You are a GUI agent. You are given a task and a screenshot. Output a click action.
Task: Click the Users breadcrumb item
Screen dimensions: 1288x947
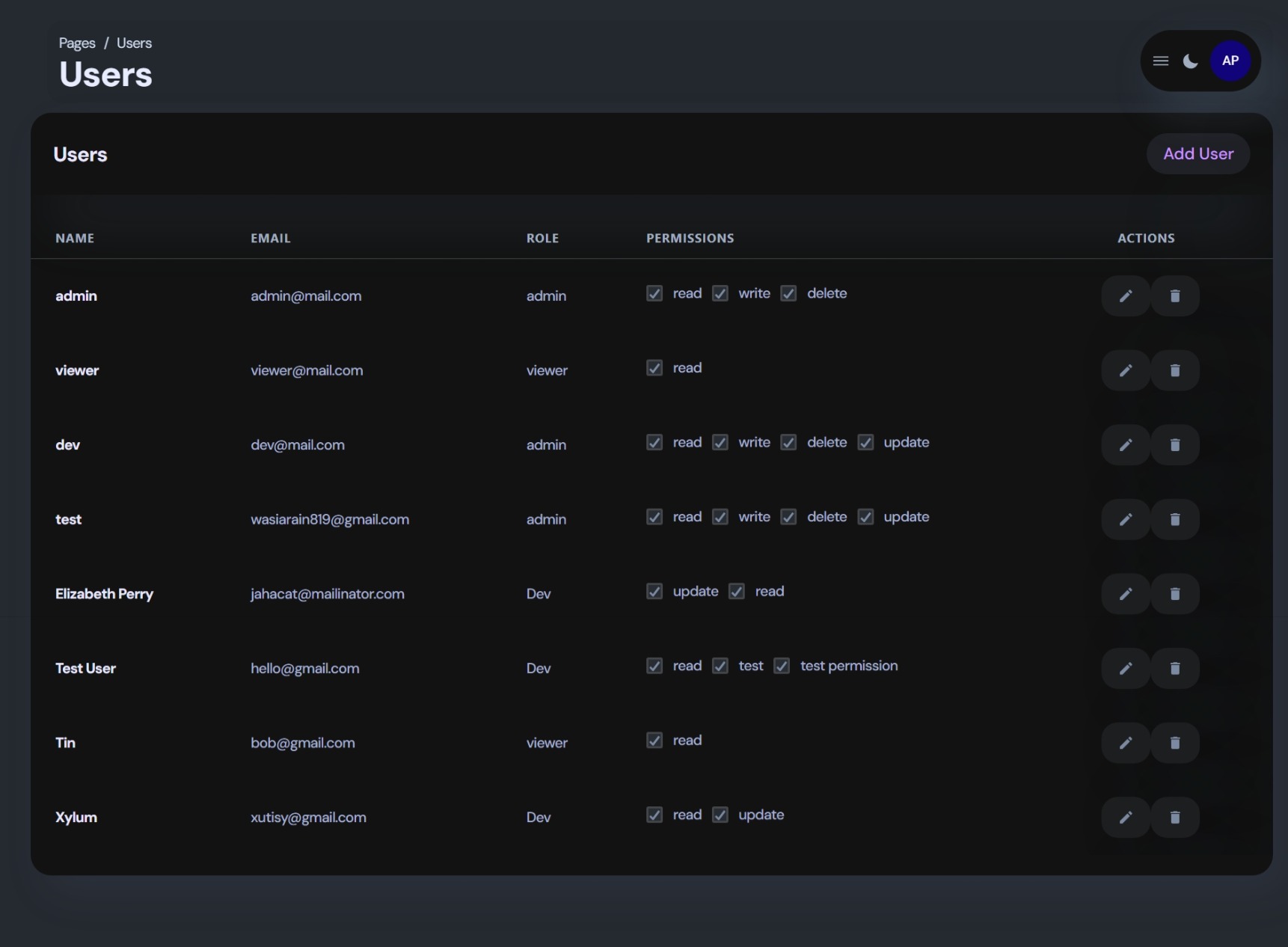[134, 43]
